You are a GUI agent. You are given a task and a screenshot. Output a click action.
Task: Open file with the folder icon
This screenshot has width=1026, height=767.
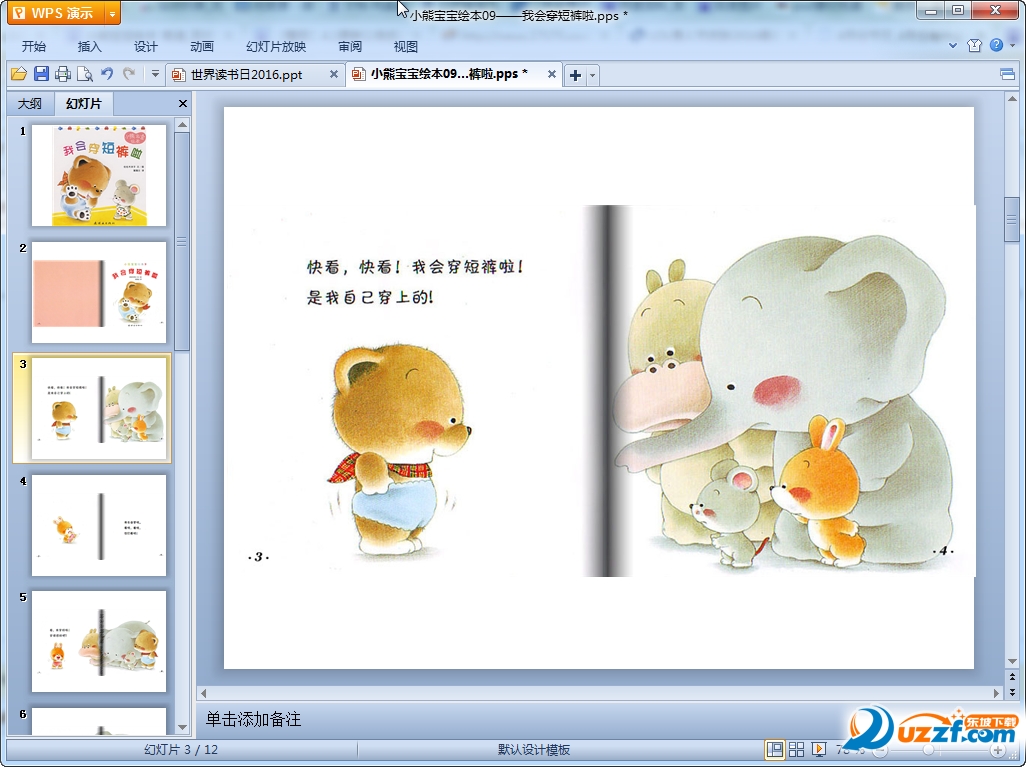point(19,74)
